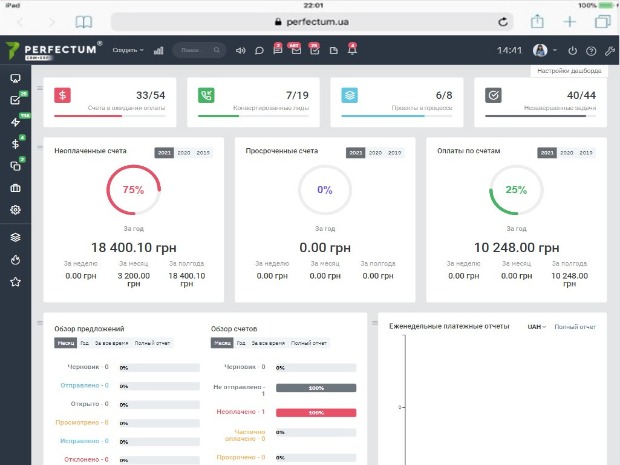Switch to Год tab in Обзор предложений
This screenshot has width=620, height=465.
tap(85, 344)
